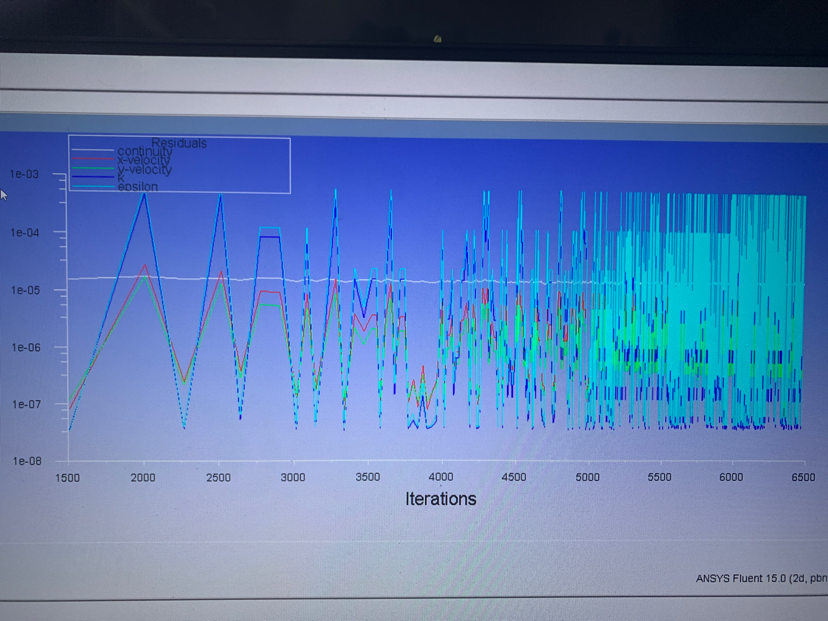This screenshot has height=621, width=828.
Task: Click the red x-velocity legend line sample
Action: click(x=93, y=160)
